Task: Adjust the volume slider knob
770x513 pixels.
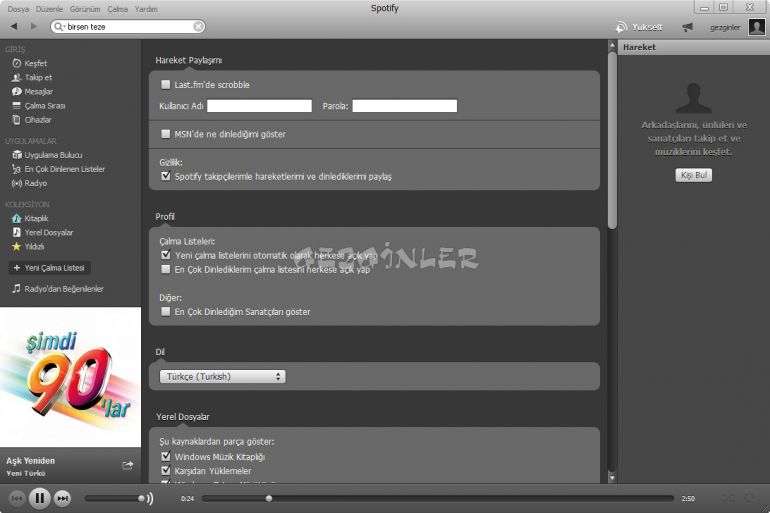Action: (141, 499)
